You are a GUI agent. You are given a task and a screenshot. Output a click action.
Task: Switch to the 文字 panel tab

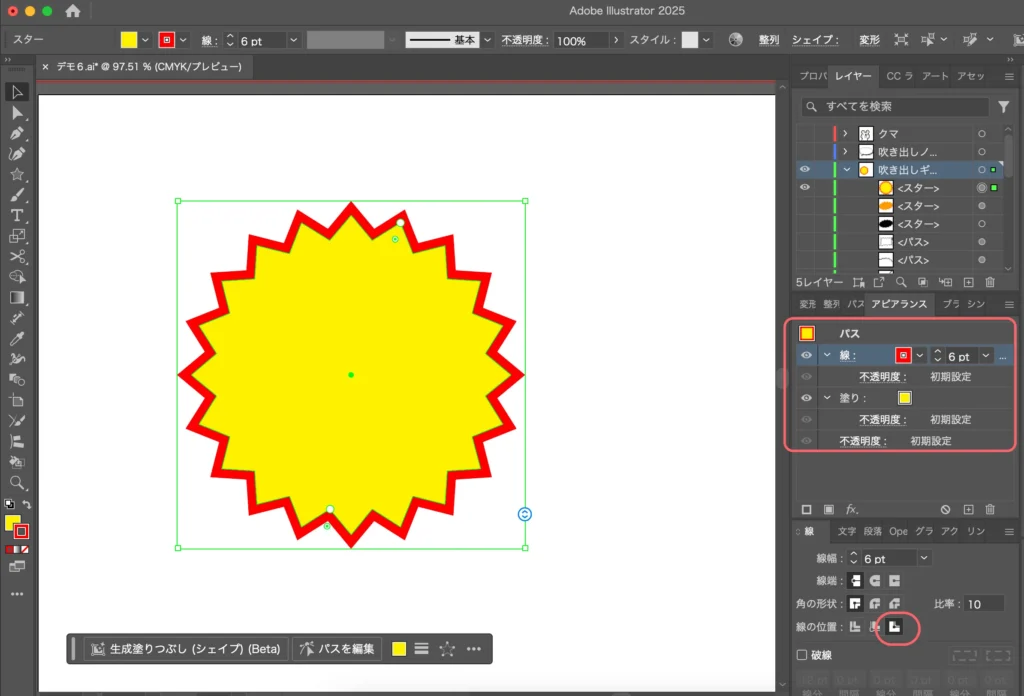(846, 532)
